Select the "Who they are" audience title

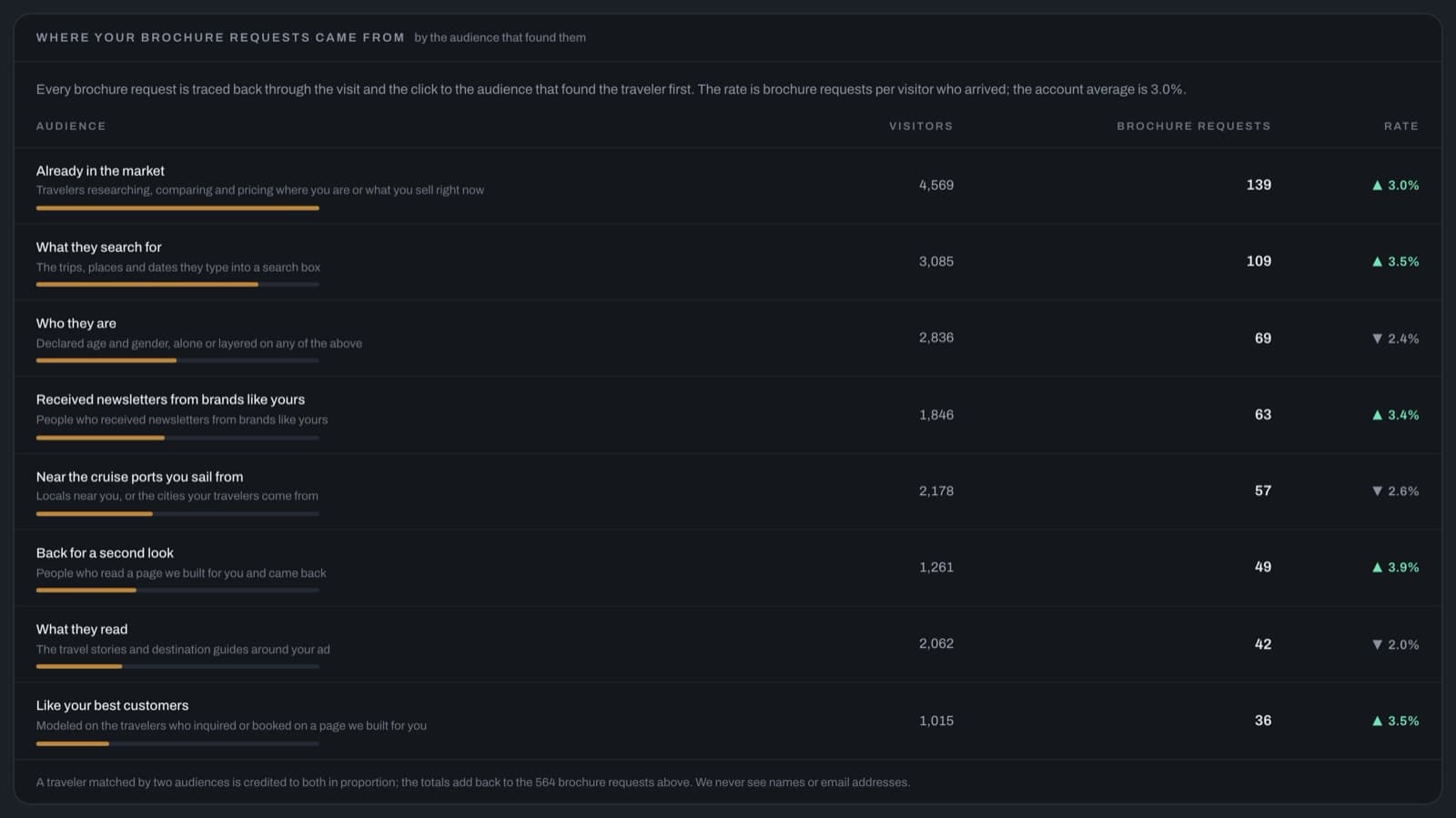pos(76,323)
